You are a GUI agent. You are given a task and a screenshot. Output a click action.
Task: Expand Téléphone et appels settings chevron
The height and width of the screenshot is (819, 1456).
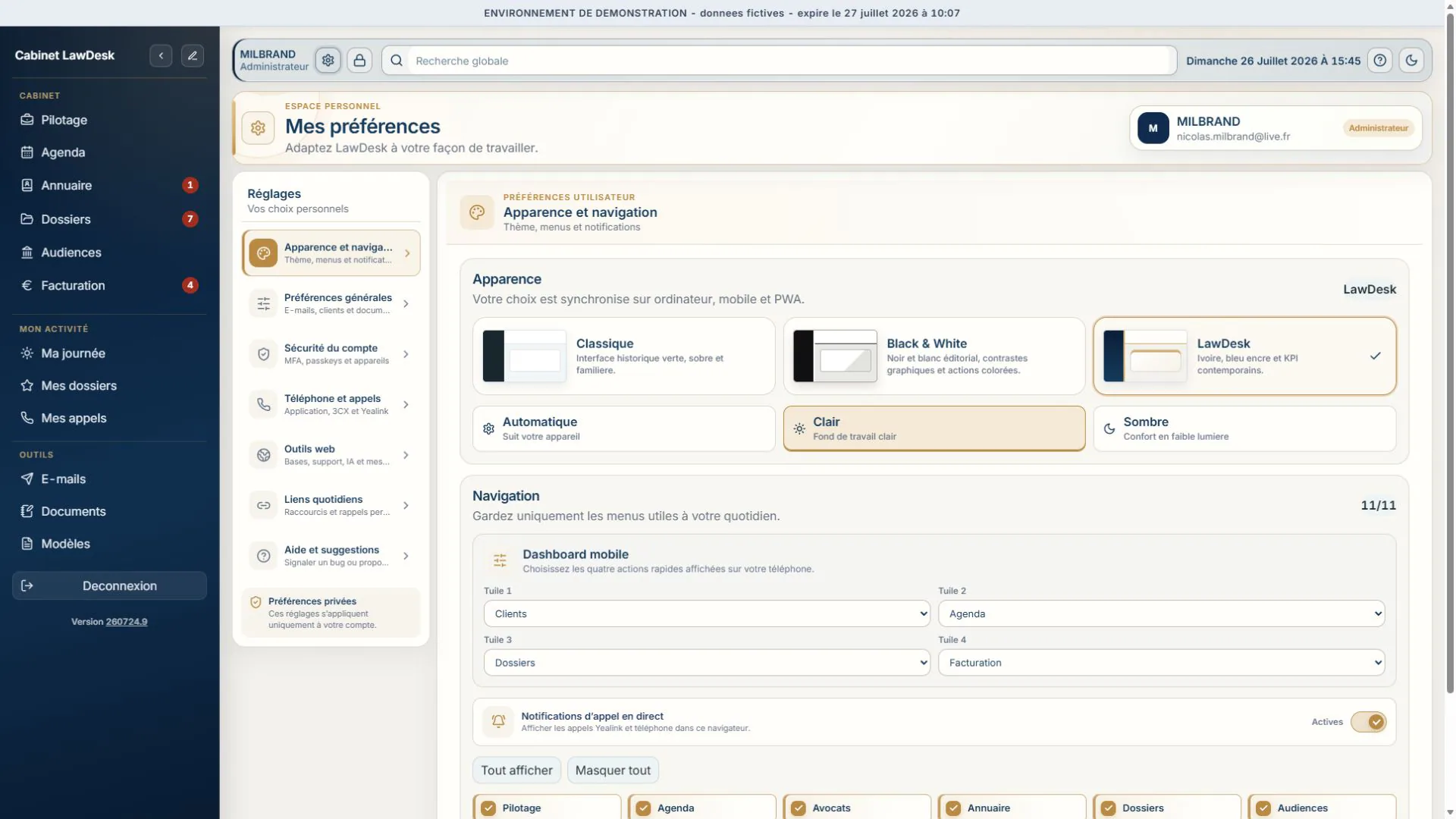406,404
